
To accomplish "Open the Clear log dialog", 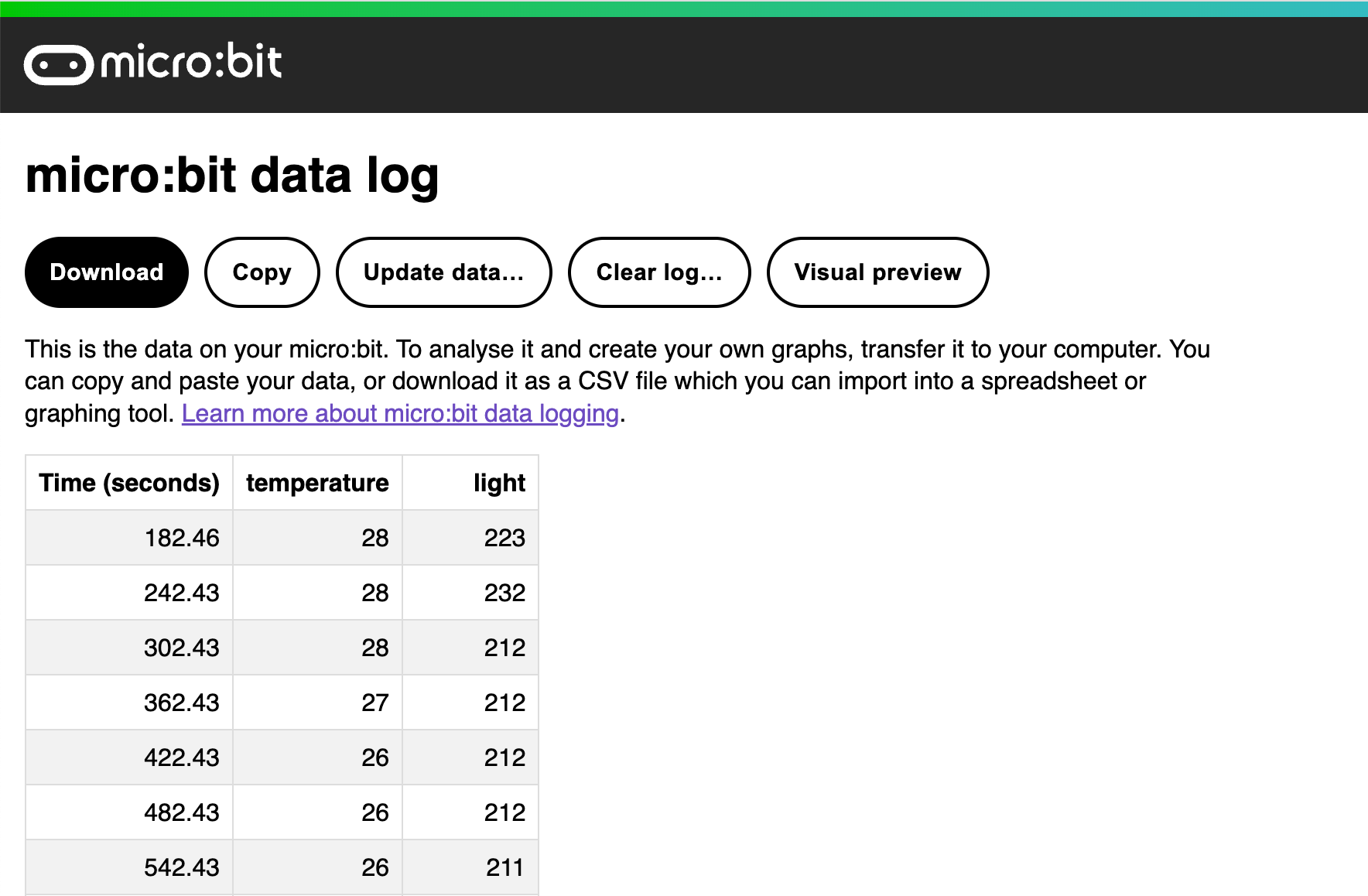I will click(659, 272).
